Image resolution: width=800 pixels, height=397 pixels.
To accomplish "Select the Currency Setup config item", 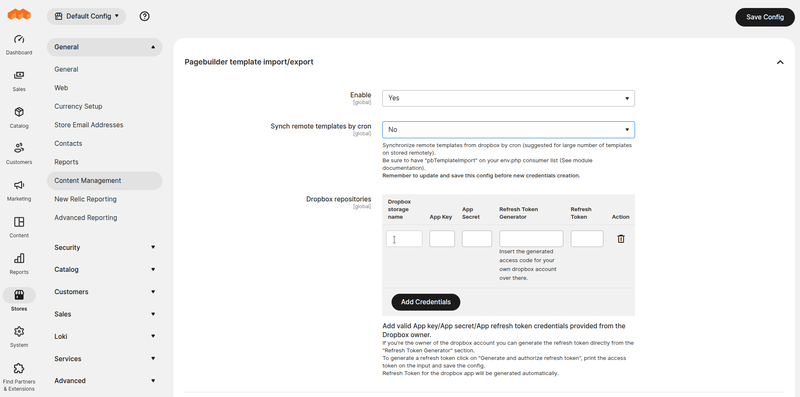I will point(78,106).
